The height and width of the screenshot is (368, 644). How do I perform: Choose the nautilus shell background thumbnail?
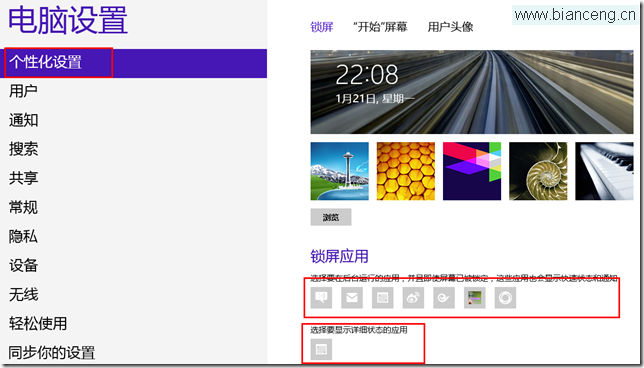pyautogui.click(x=538, y=171)
